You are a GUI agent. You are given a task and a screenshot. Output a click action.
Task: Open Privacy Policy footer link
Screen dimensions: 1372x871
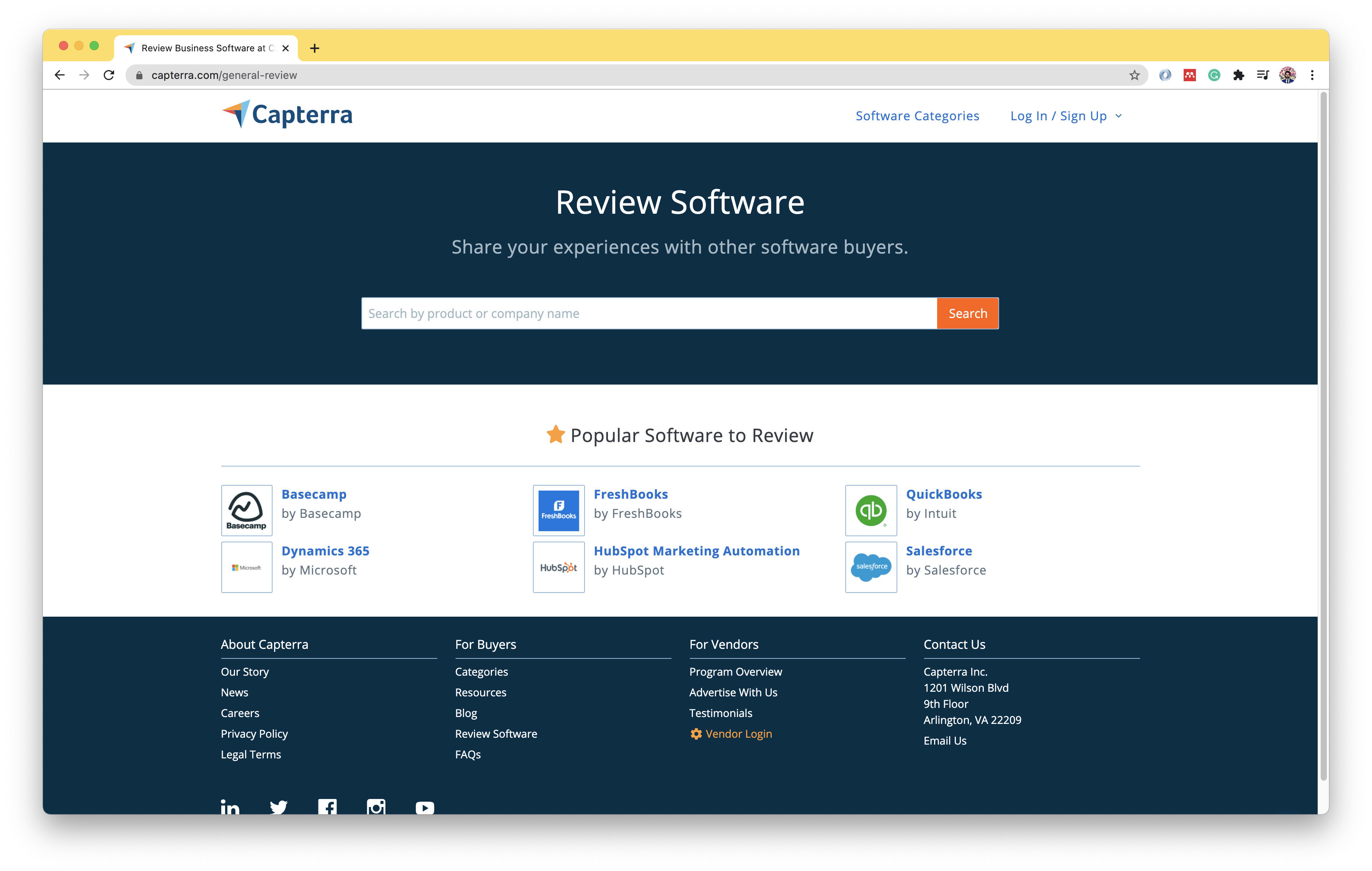click(x=254, y=733)
